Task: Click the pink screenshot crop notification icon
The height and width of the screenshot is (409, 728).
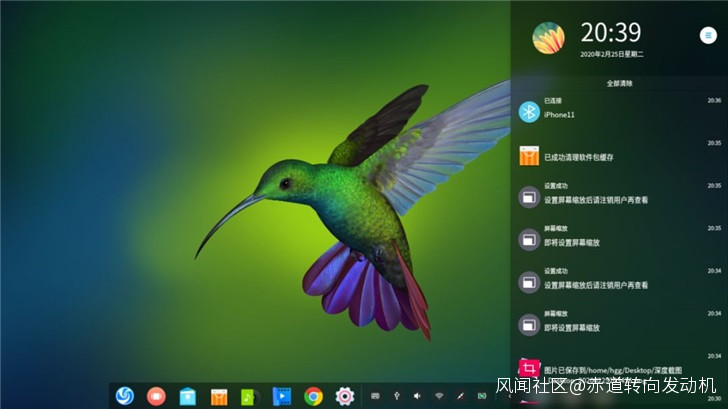Action: click(x=529, y=368)
